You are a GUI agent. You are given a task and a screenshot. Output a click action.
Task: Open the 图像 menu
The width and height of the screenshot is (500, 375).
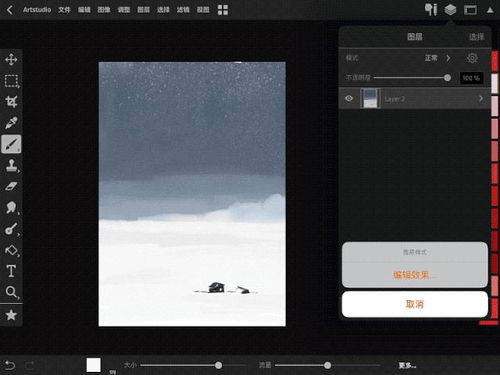click(x=104, y=10)
